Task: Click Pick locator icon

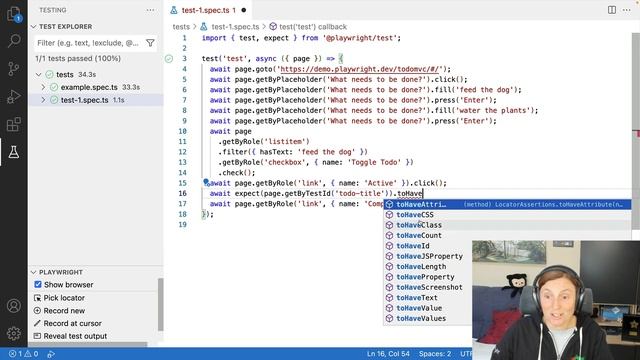Action: (37, 298)
